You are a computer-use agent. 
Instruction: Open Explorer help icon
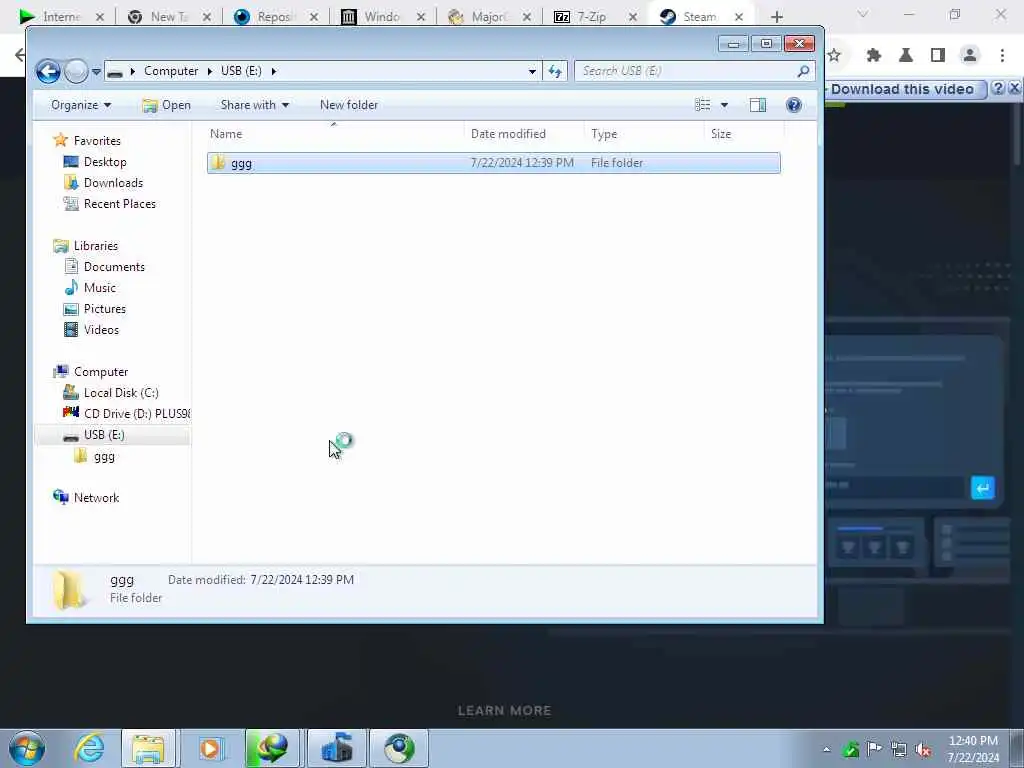tap(793, 104)
